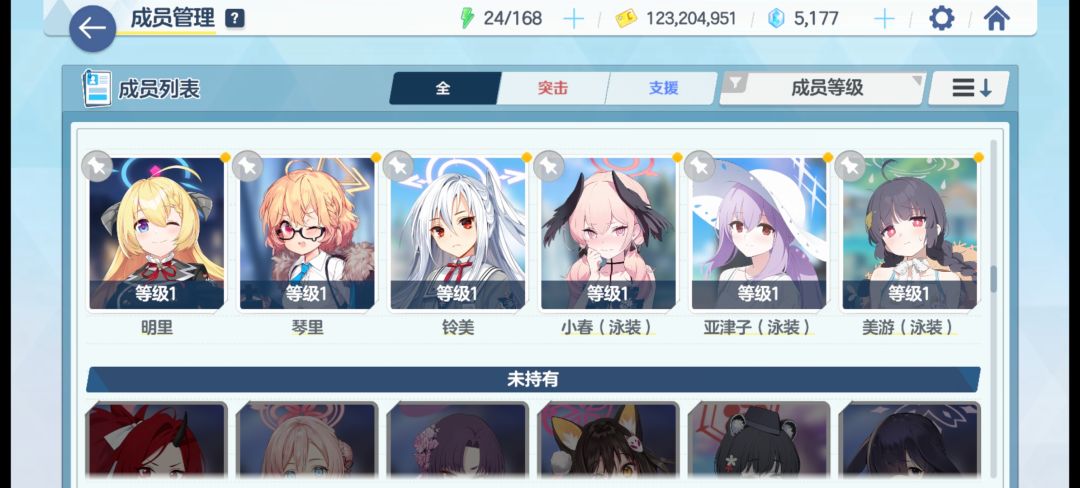
Task: Toggle pin on 铃美 card
Action: click(x=398, y=166)
